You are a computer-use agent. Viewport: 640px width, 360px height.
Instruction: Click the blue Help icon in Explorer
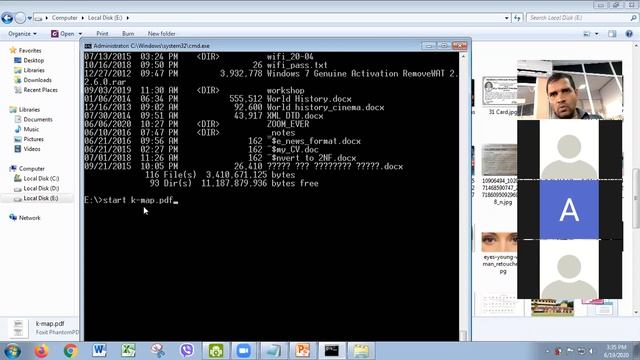click(629, 34)
